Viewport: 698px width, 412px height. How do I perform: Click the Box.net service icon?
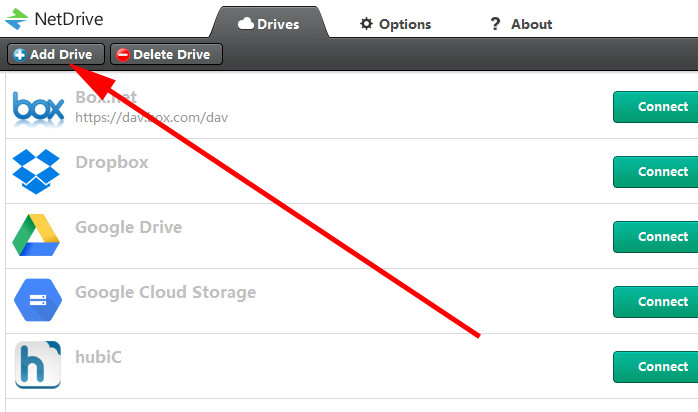(38, 108)
